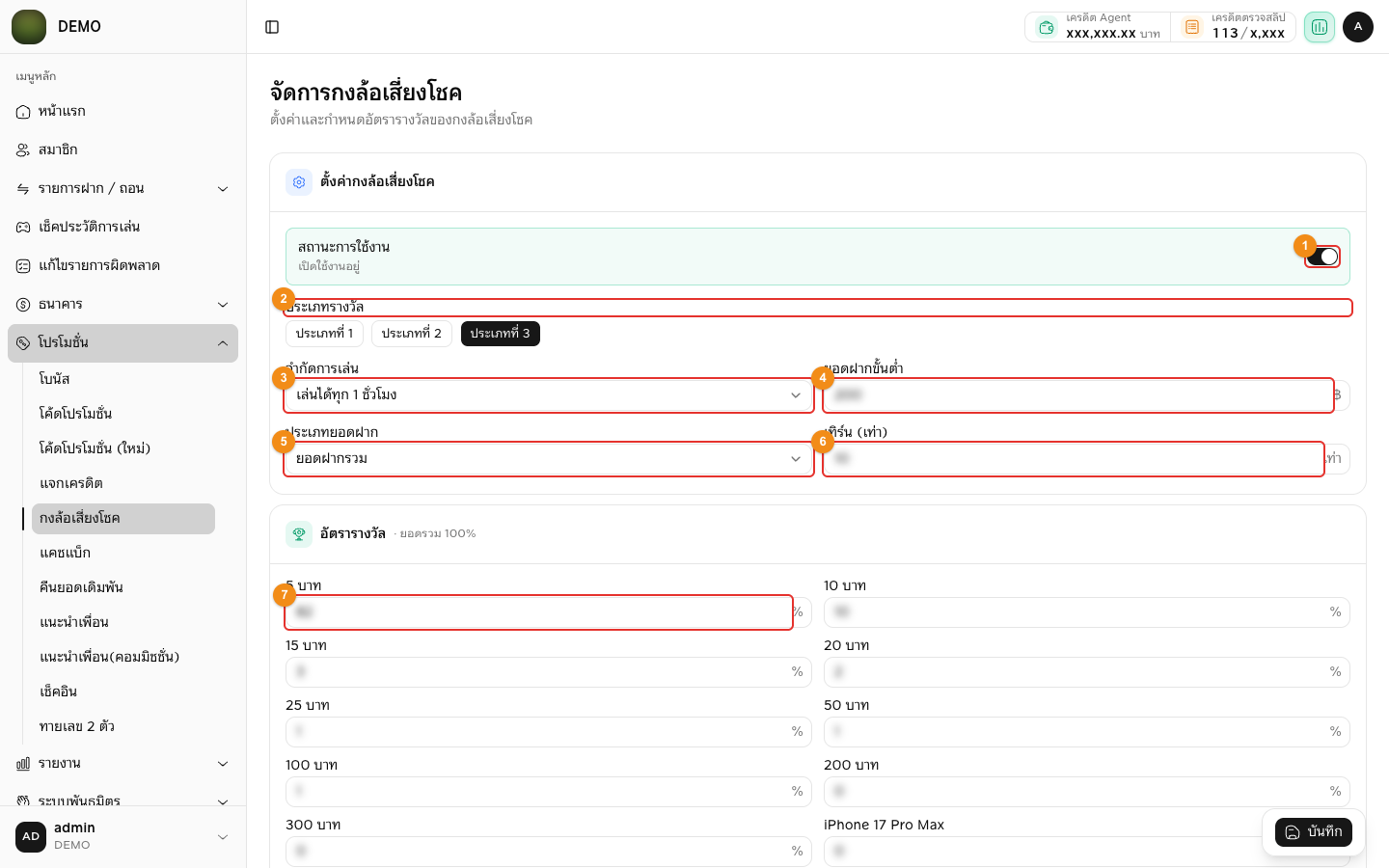The width and height of the screenshot is (1389, 868).
Task: Open ทายเลข 2 ตัว page
Action: point(123,727)
